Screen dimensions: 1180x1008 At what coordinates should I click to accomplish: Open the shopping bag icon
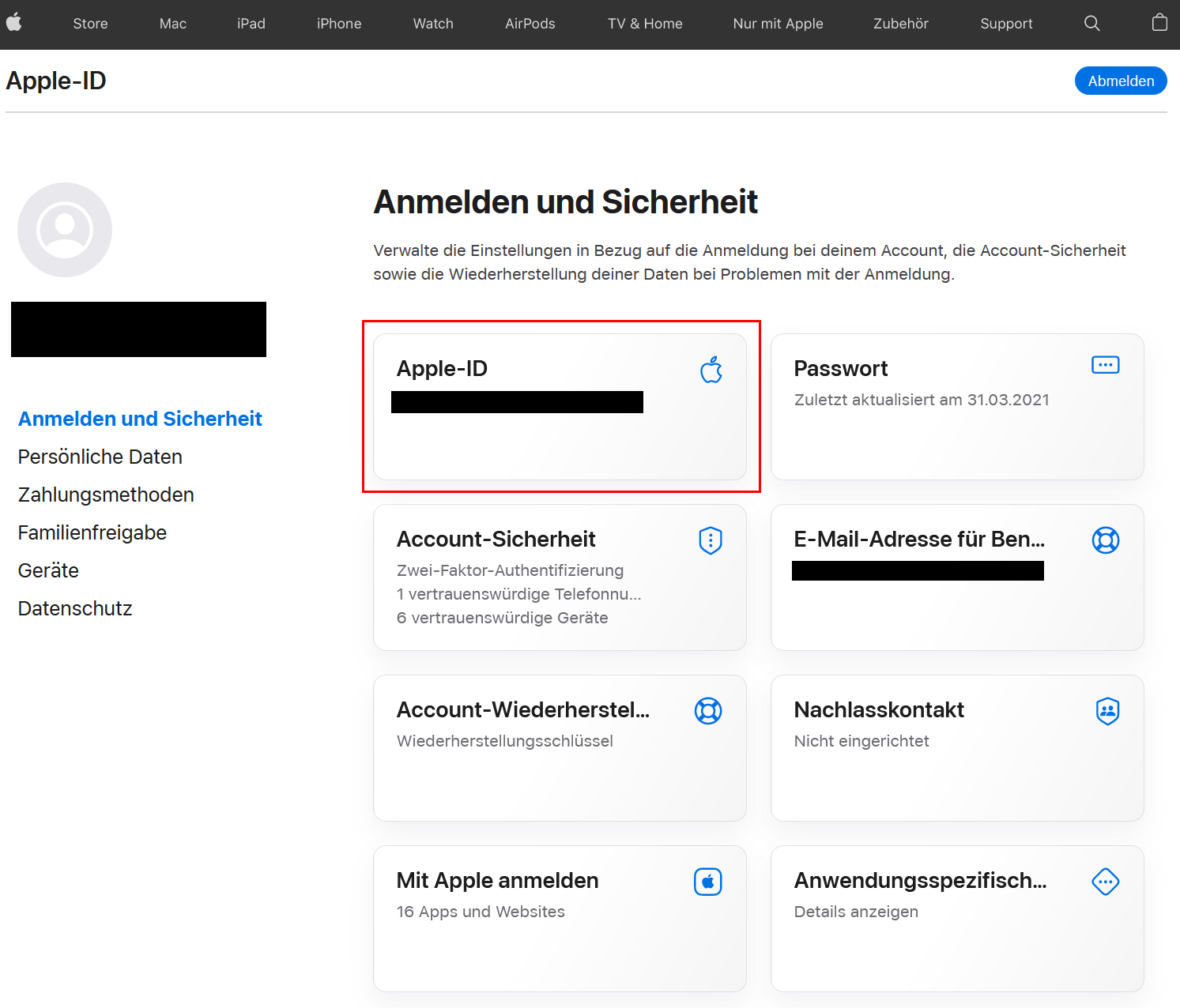pos(1159,23)
